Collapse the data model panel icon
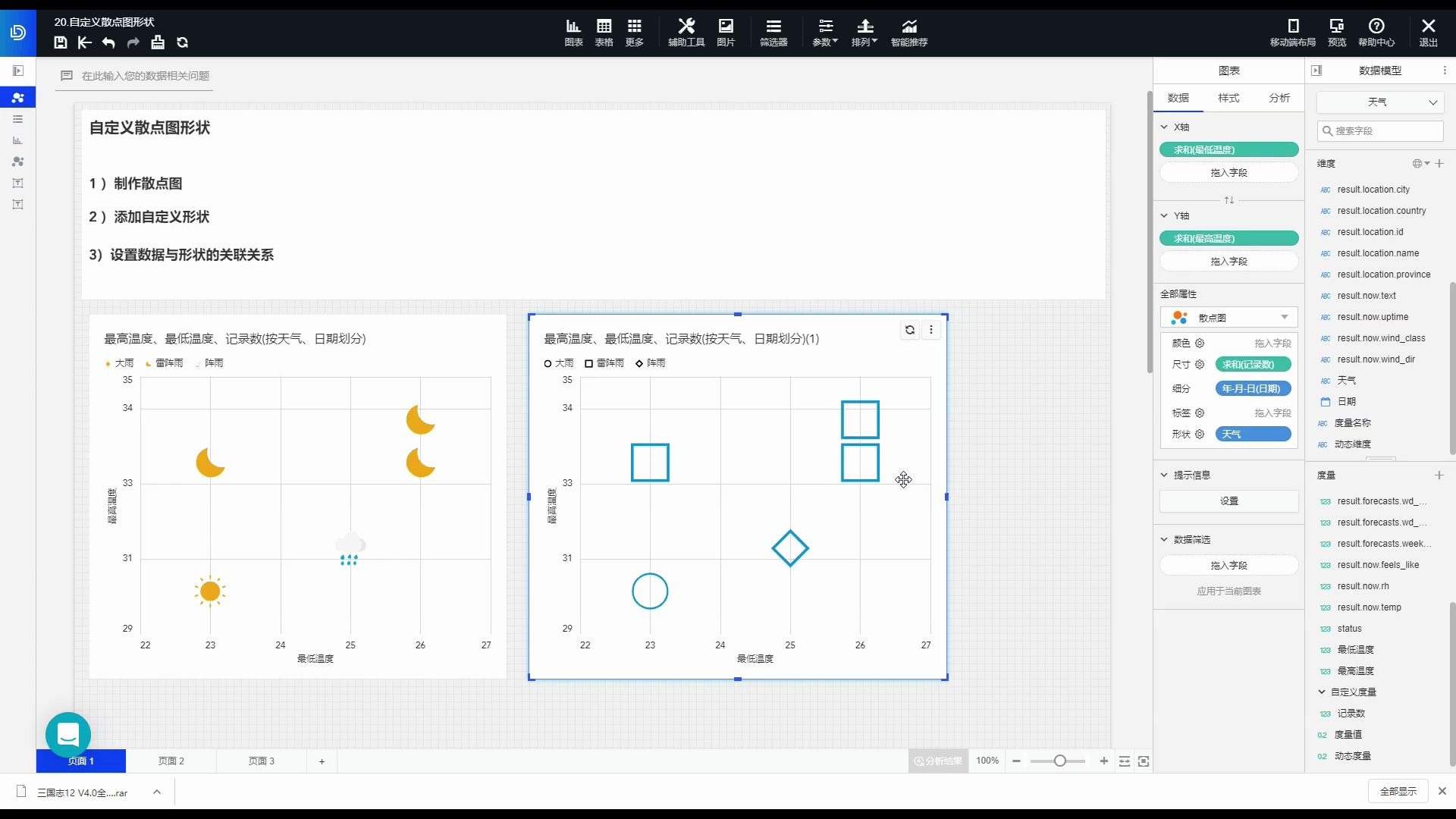Screen dimensions: 1456x819 [1317, 71]
